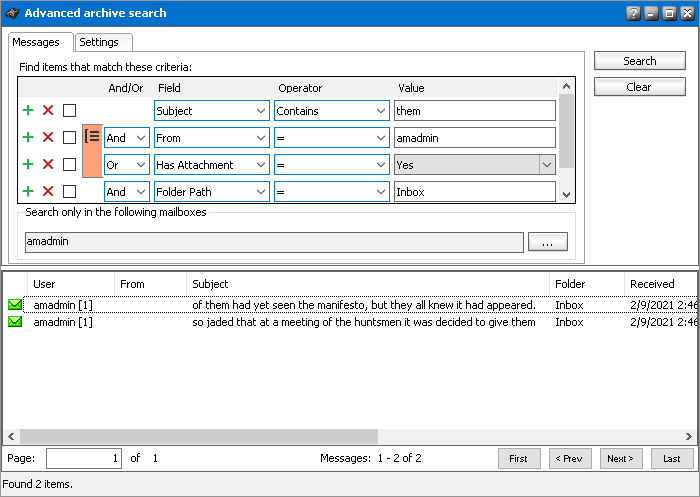Enable the Has Attachment row checkbox
This screenshot has width=700, height=497.
tap(69, 165)
